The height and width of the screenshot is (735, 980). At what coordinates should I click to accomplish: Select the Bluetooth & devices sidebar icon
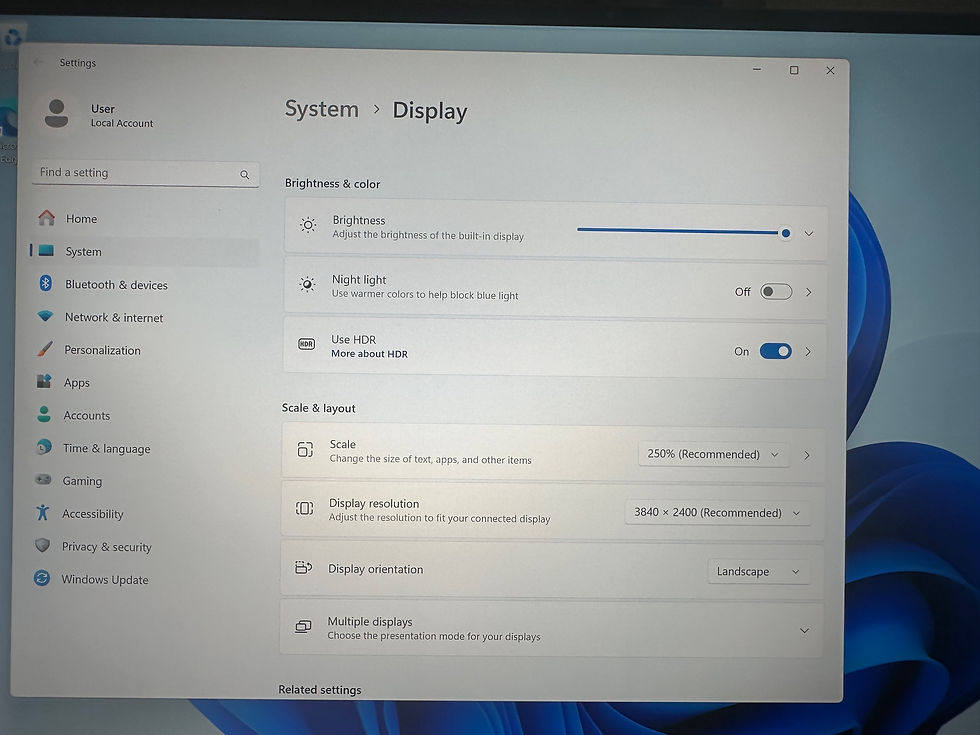(x=46, y=284)
